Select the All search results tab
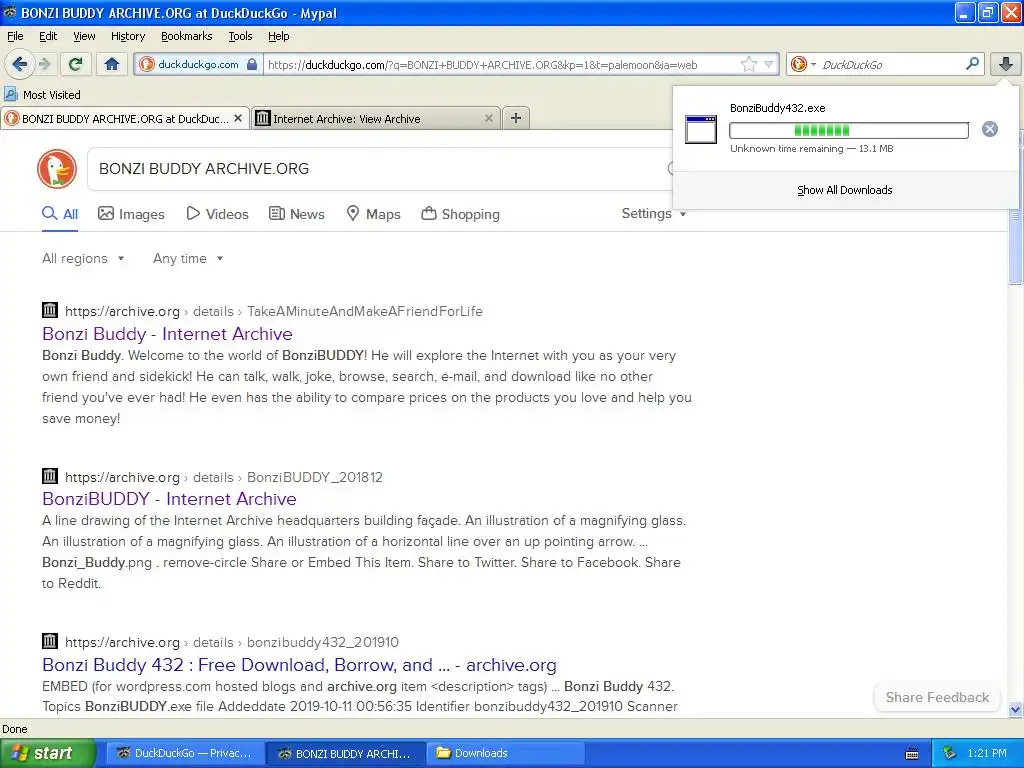This screenshot has height=768, width=1024. pos(60,214)
